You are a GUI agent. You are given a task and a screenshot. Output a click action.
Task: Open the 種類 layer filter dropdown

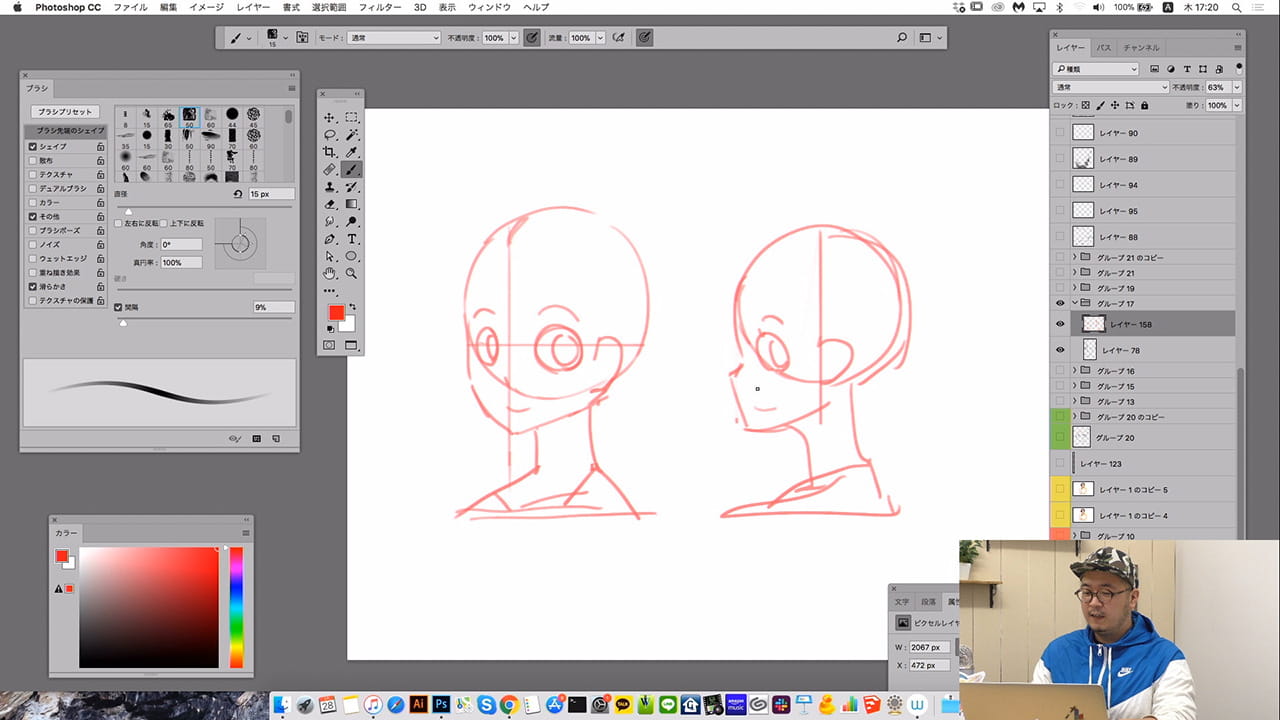[x=1096, y=69]
